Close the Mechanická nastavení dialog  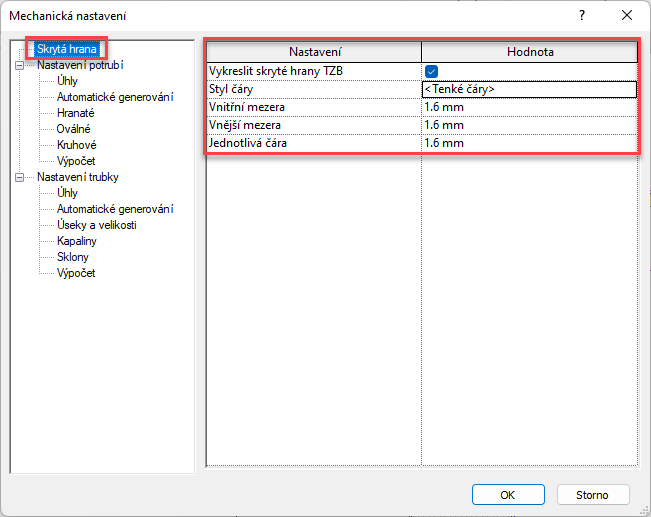click(x=626, y=16)
